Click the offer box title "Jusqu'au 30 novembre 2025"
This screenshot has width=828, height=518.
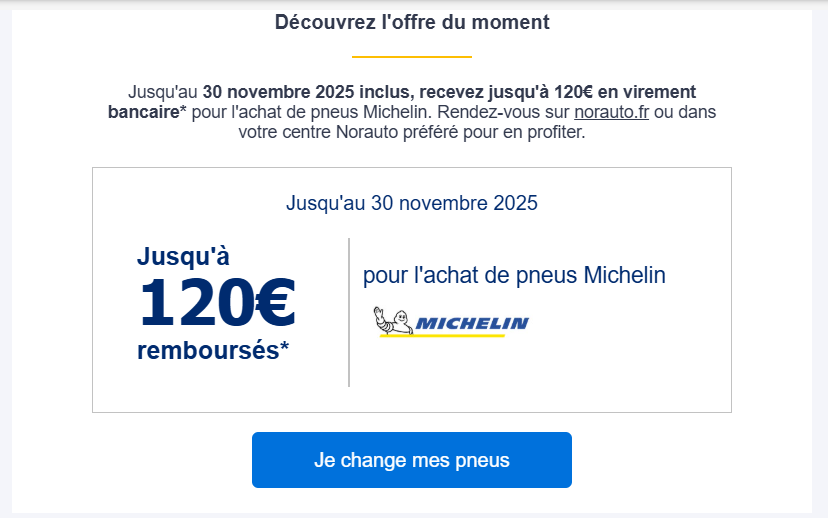coord(412,203)
